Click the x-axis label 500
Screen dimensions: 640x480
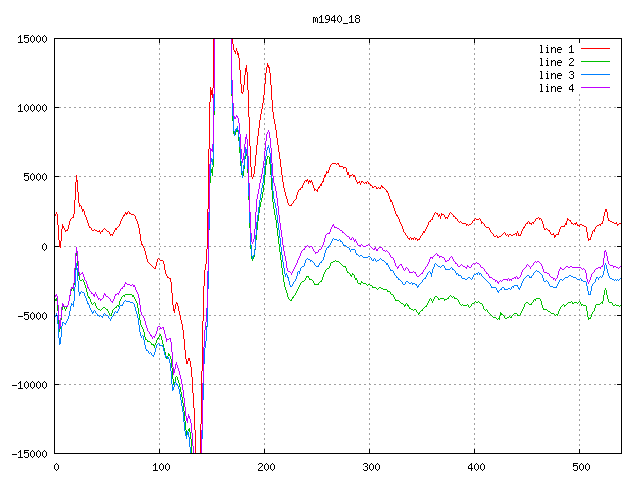pos(581,467)
